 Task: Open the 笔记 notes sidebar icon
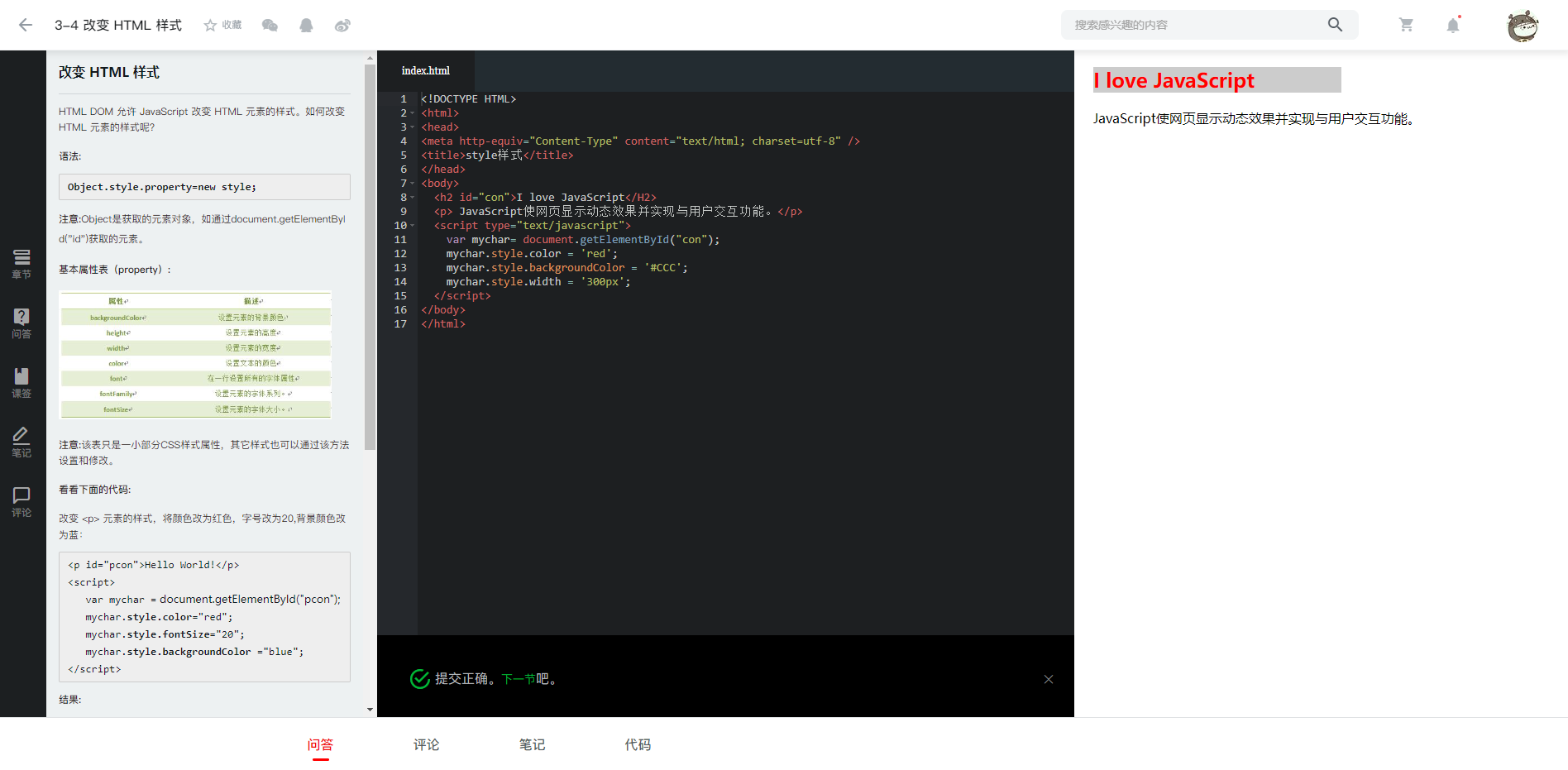[x=22, y=442]
